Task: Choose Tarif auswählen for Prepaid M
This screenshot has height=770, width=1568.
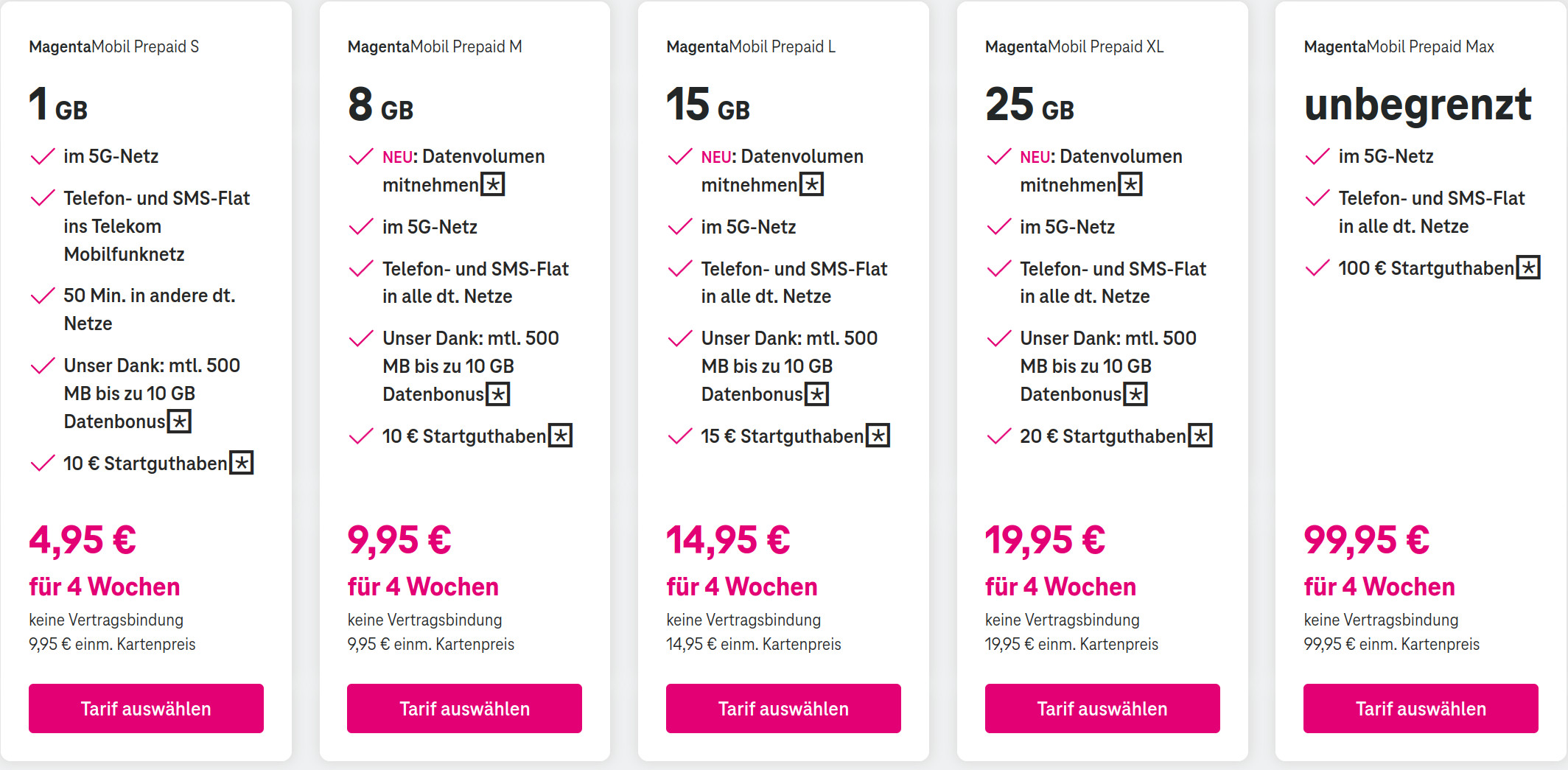Action: click(464, 708)
